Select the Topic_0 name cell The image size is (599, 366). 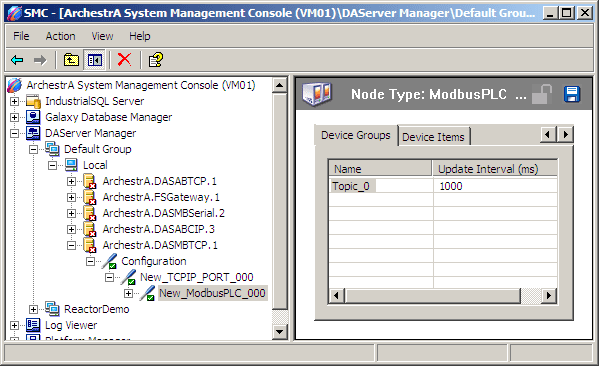pyautogui.click(x=381, y=186)
